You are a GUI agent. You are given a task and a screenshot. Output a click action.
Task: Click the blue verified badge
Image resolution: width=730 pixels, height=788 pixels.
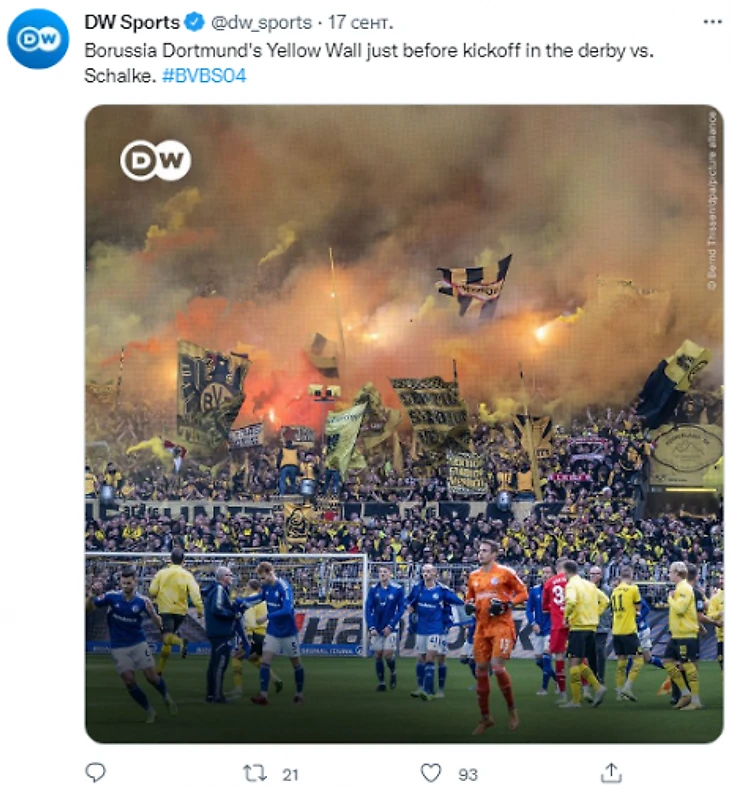tap(194, 23)
